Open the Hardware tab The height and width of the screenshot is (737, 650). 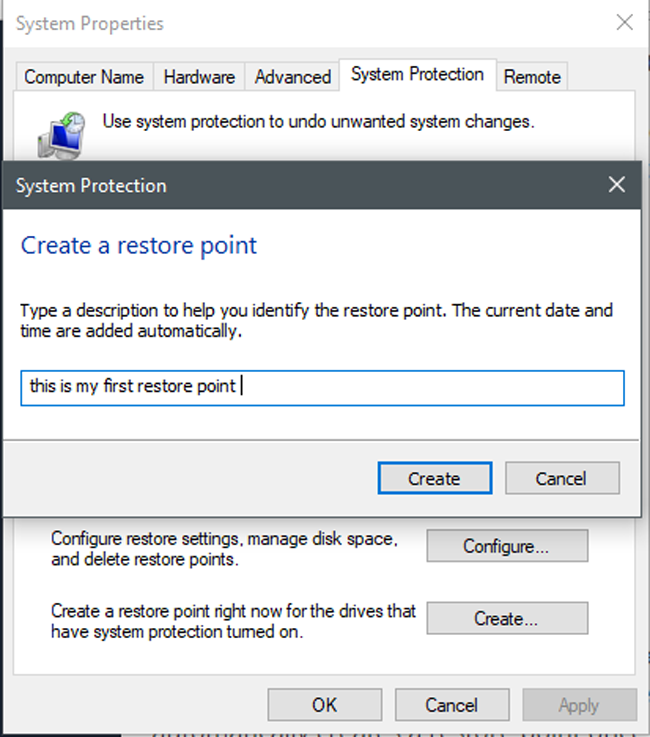click(x=199, y=77)
